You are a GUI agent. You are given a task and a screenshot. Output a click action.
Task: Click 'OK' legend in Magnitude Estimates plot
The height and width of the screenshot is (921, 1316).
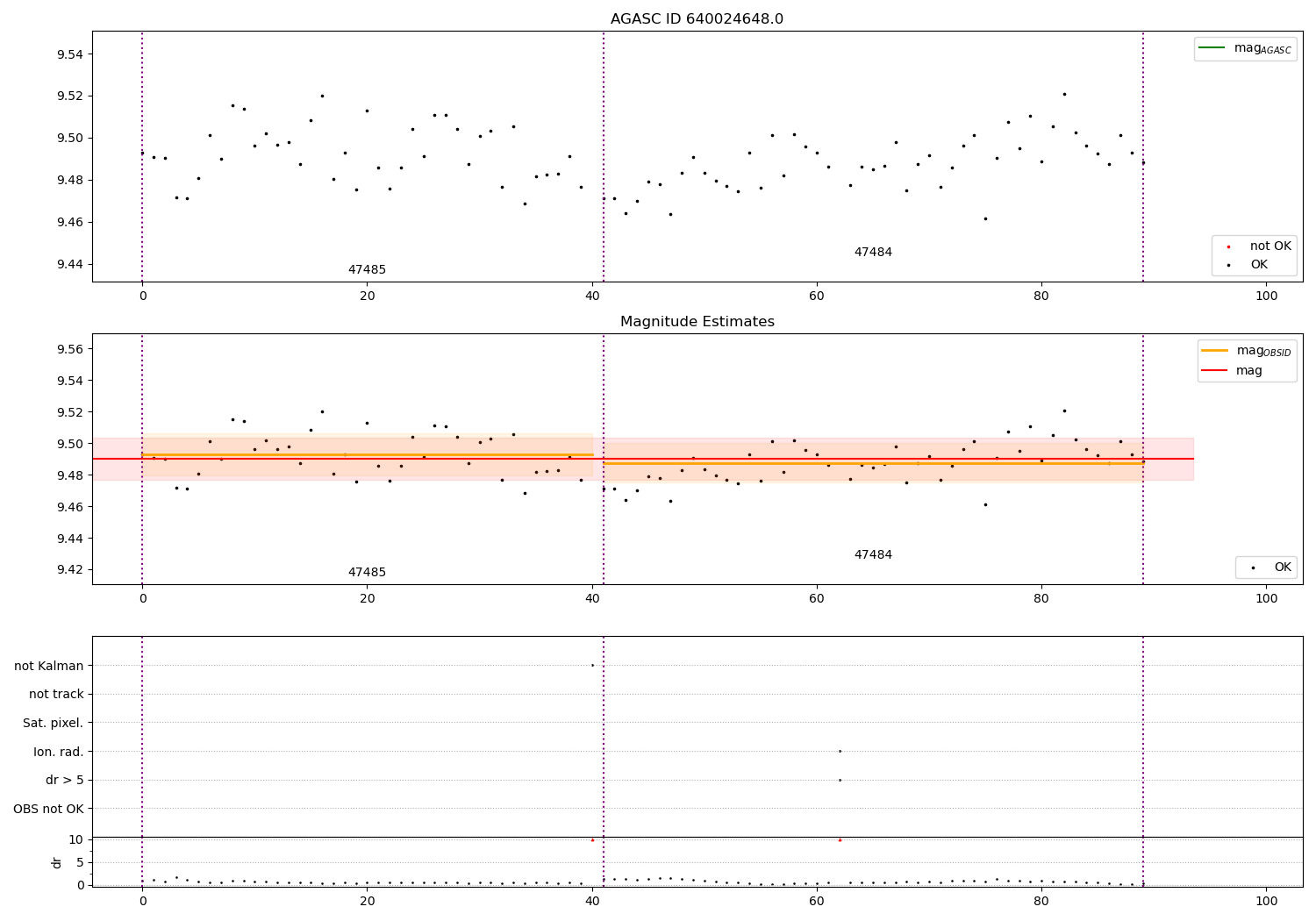coord(1267,568)
